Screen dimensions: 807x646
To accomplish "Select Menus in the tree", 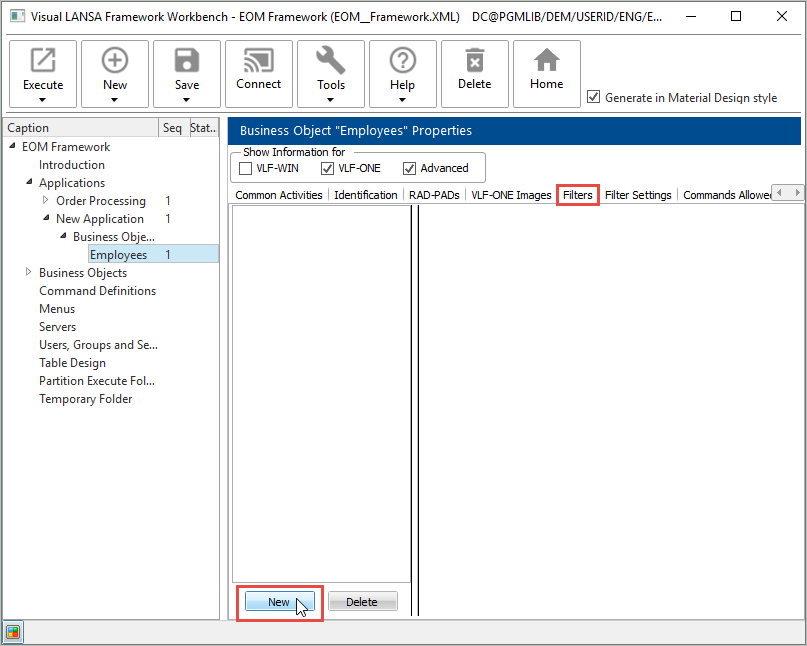I will tap(57, 309).
